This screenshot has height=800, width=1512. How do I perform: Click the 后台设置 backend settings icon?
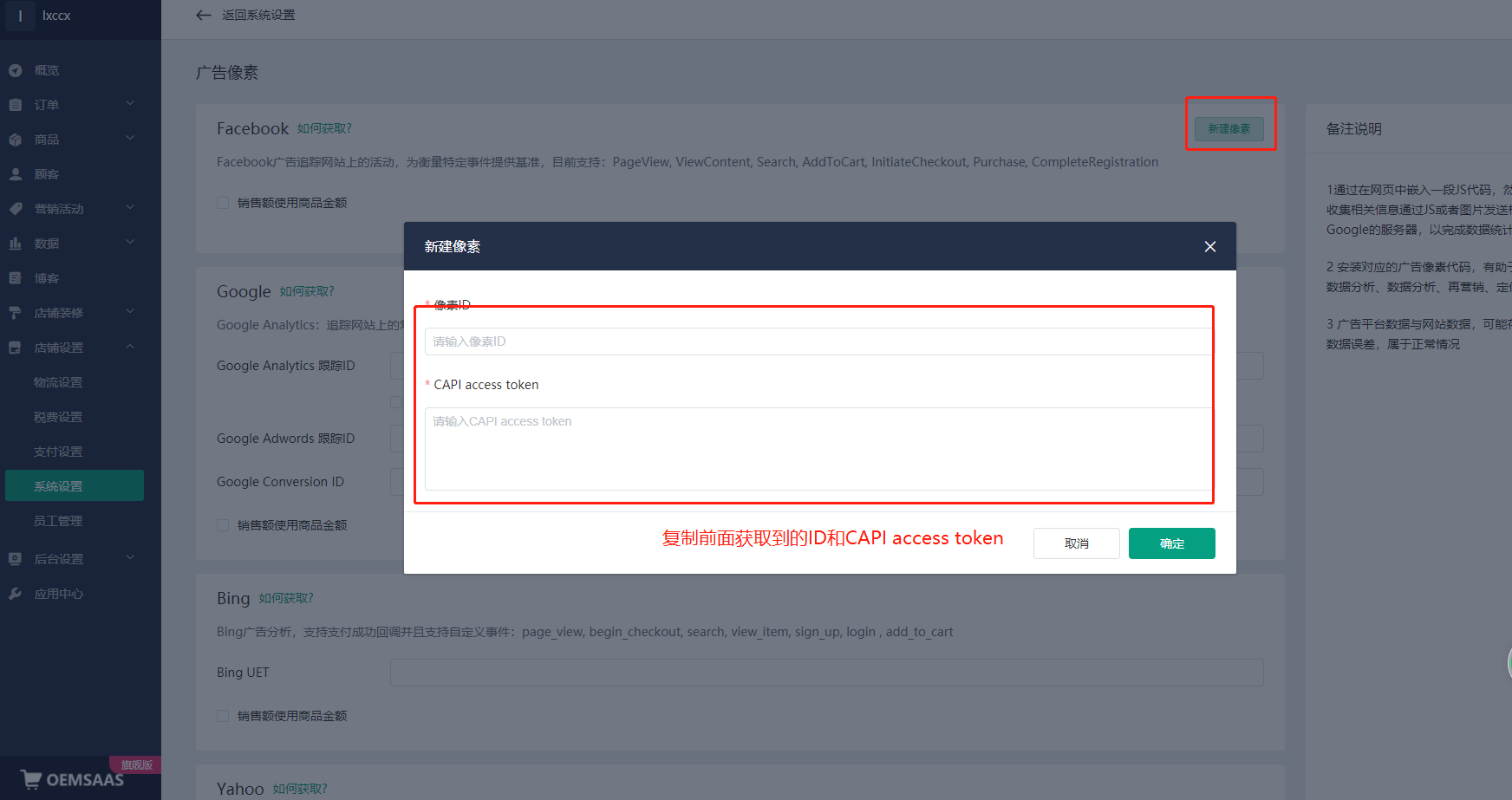(x=15, y=559)
